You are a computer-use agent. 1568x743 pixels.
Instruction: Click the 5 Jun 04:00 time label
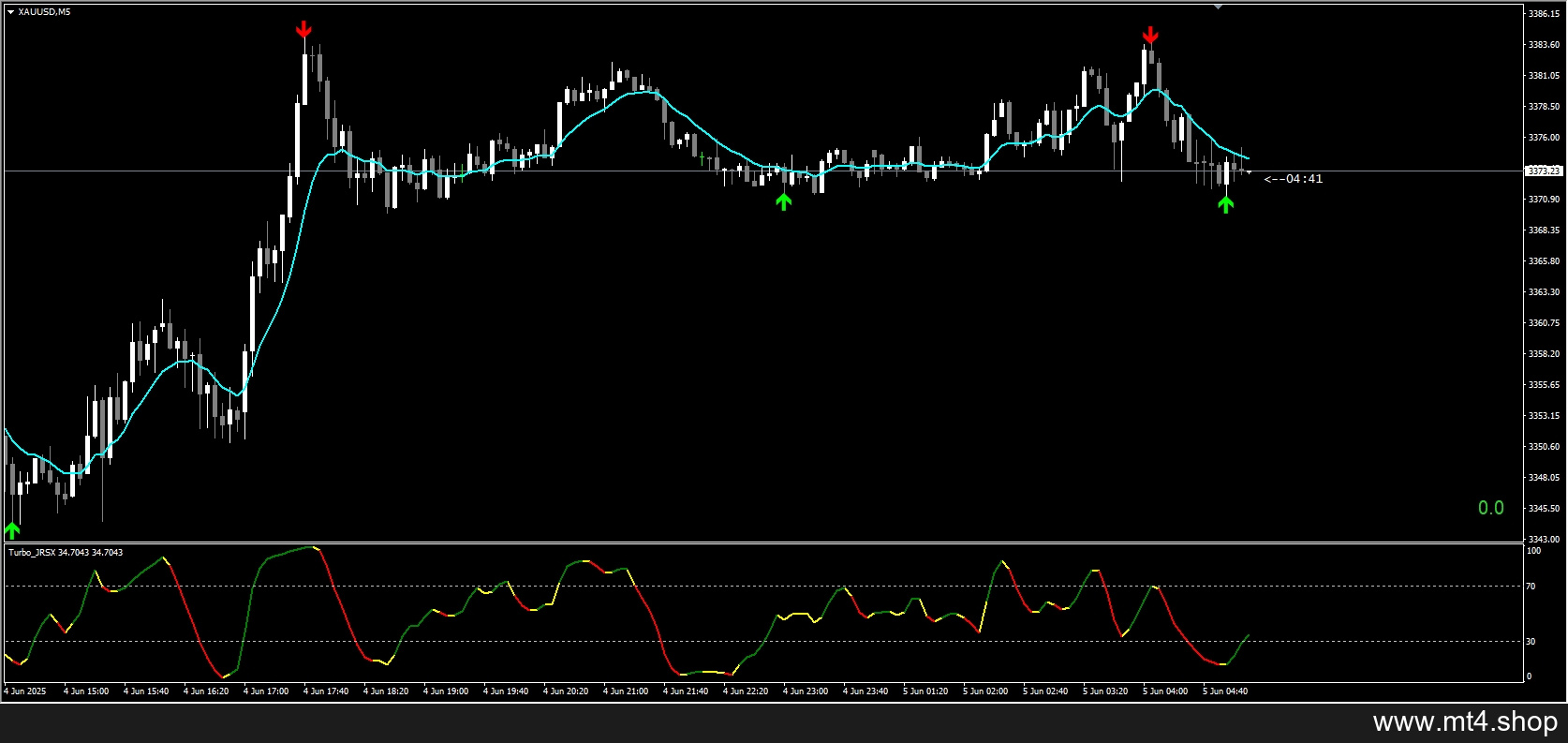[1165, 691]
